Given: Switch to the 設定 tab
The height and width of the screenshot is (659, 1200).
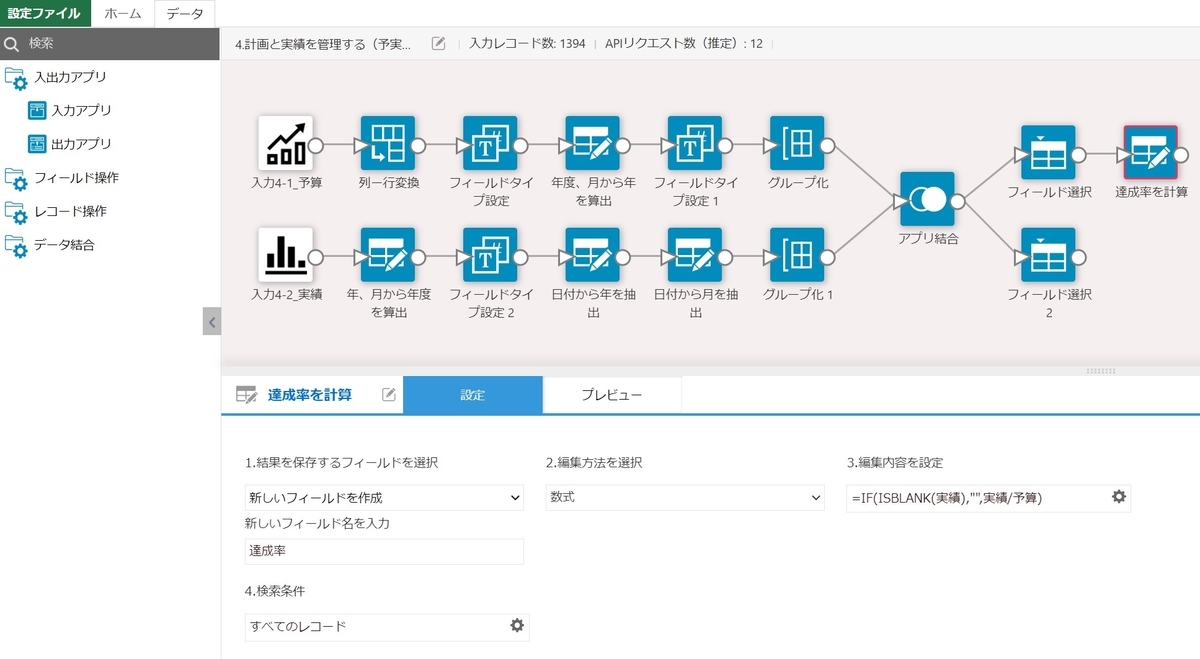Looking at the screenshot, I should point(473,395).
